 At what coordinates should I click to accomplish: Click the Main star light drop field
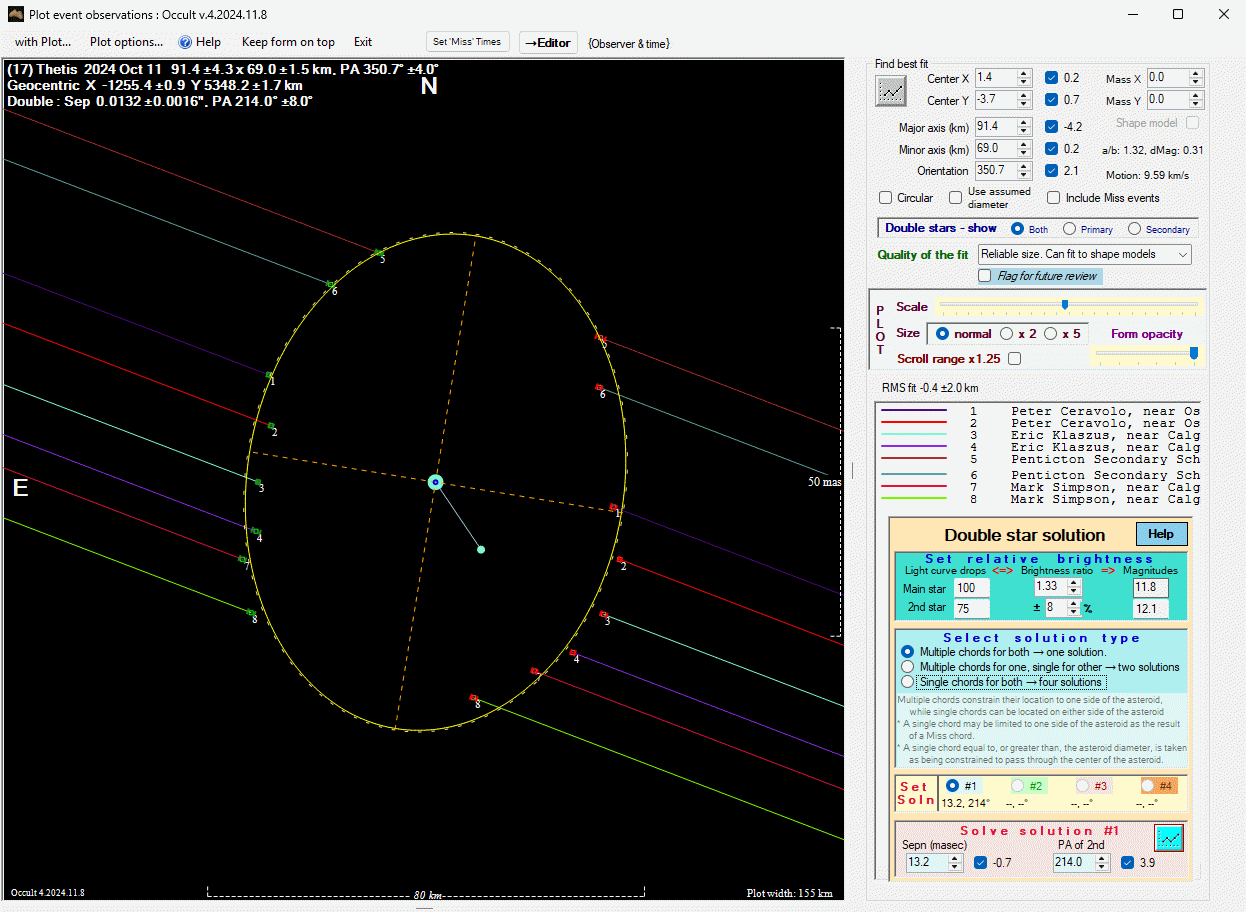pyautogui.click(x=972, y=588)
